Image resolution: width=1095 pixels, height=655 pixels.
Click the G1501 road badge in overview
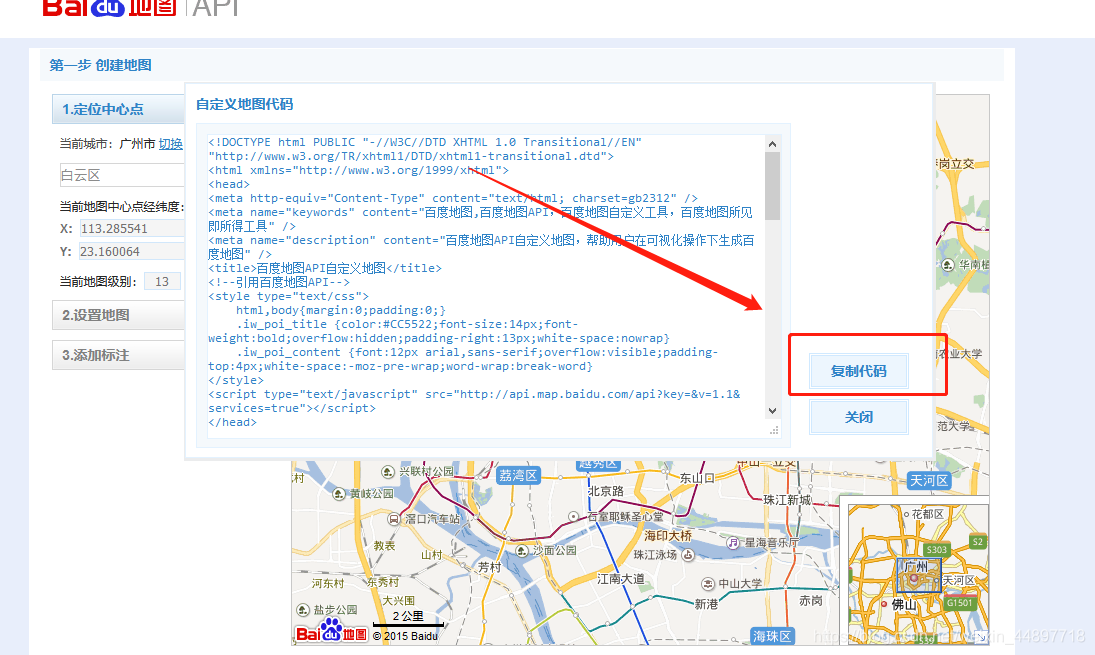click(x=959, y=603)
